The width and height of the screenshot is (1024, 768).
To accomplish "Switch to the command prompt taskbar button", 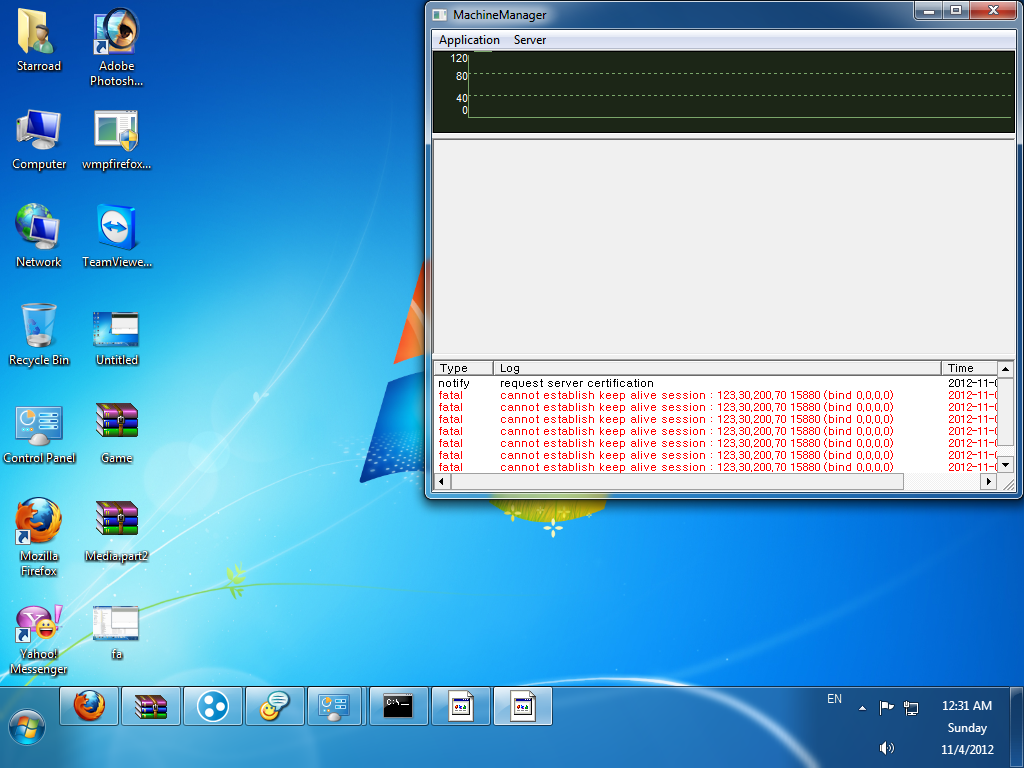I will click(x=399, y=706).
